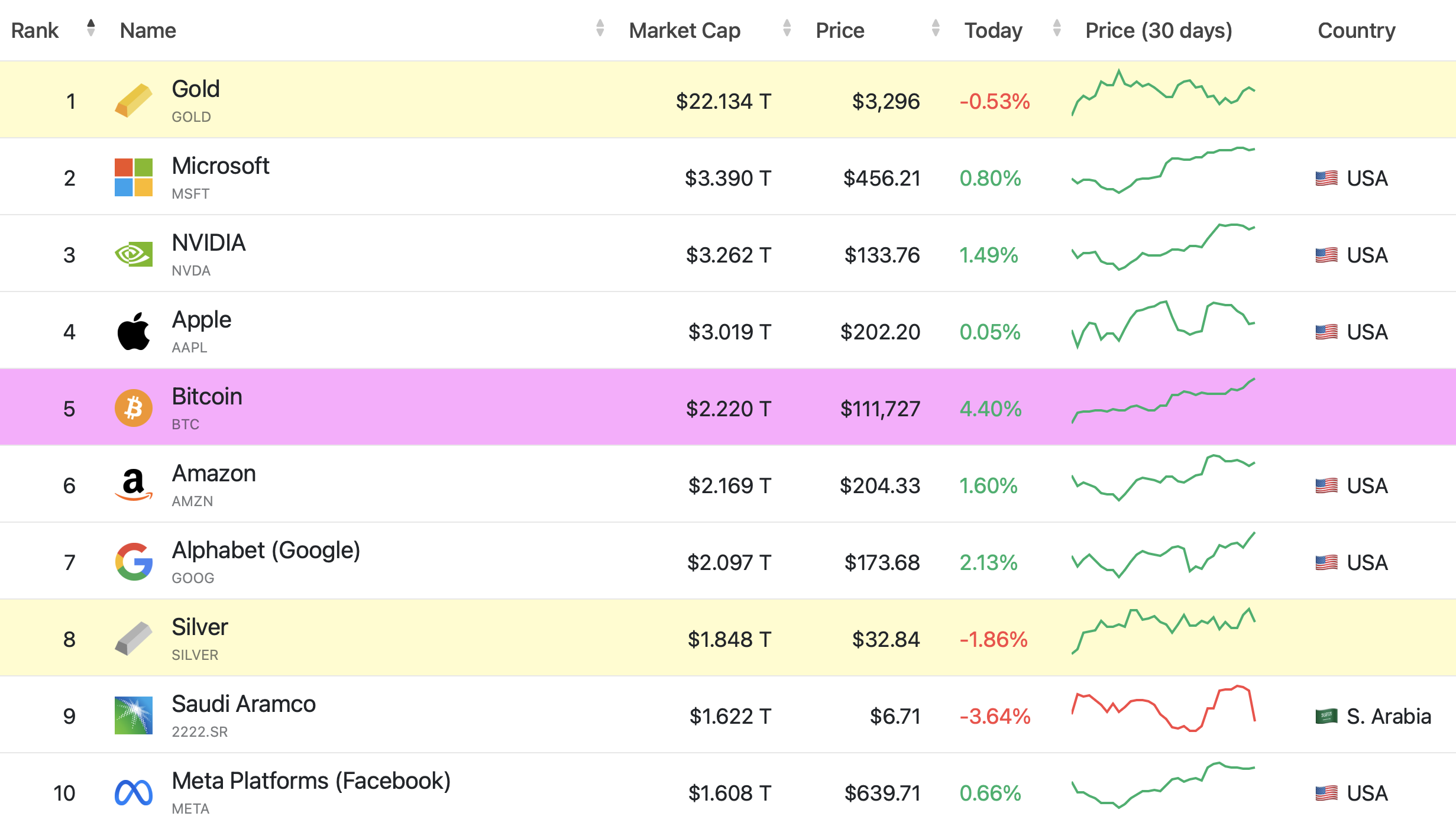Click Meta's 30-day price chart

[1163, 785]
